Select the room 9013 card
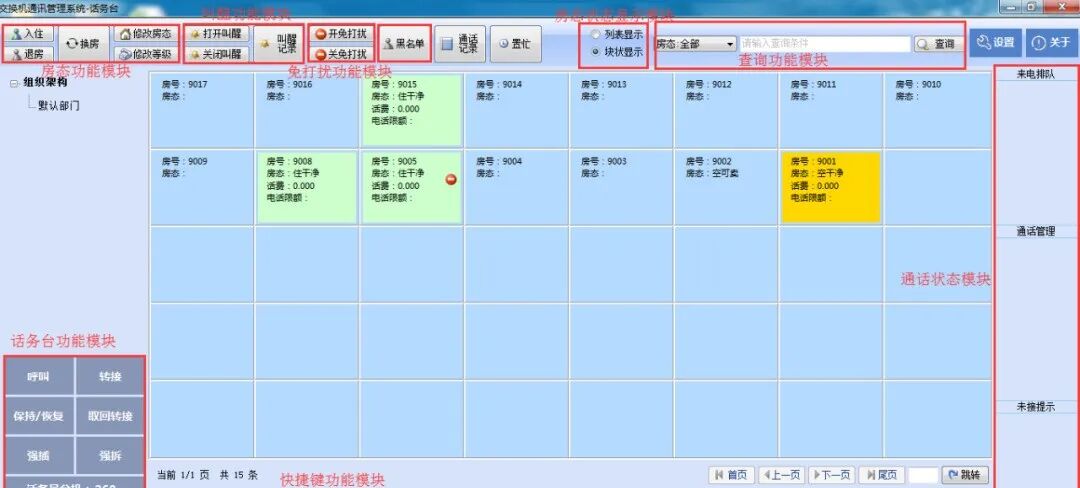Viewport: 1080px width, 488px height. tap(621, 110)
